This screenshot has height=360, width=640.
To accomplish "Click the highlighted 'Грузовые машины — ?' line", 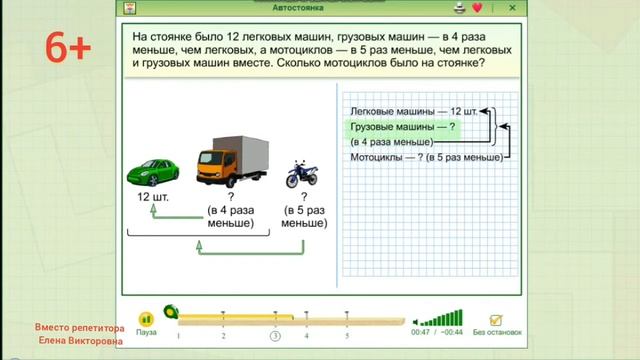I will coord(403,127).
